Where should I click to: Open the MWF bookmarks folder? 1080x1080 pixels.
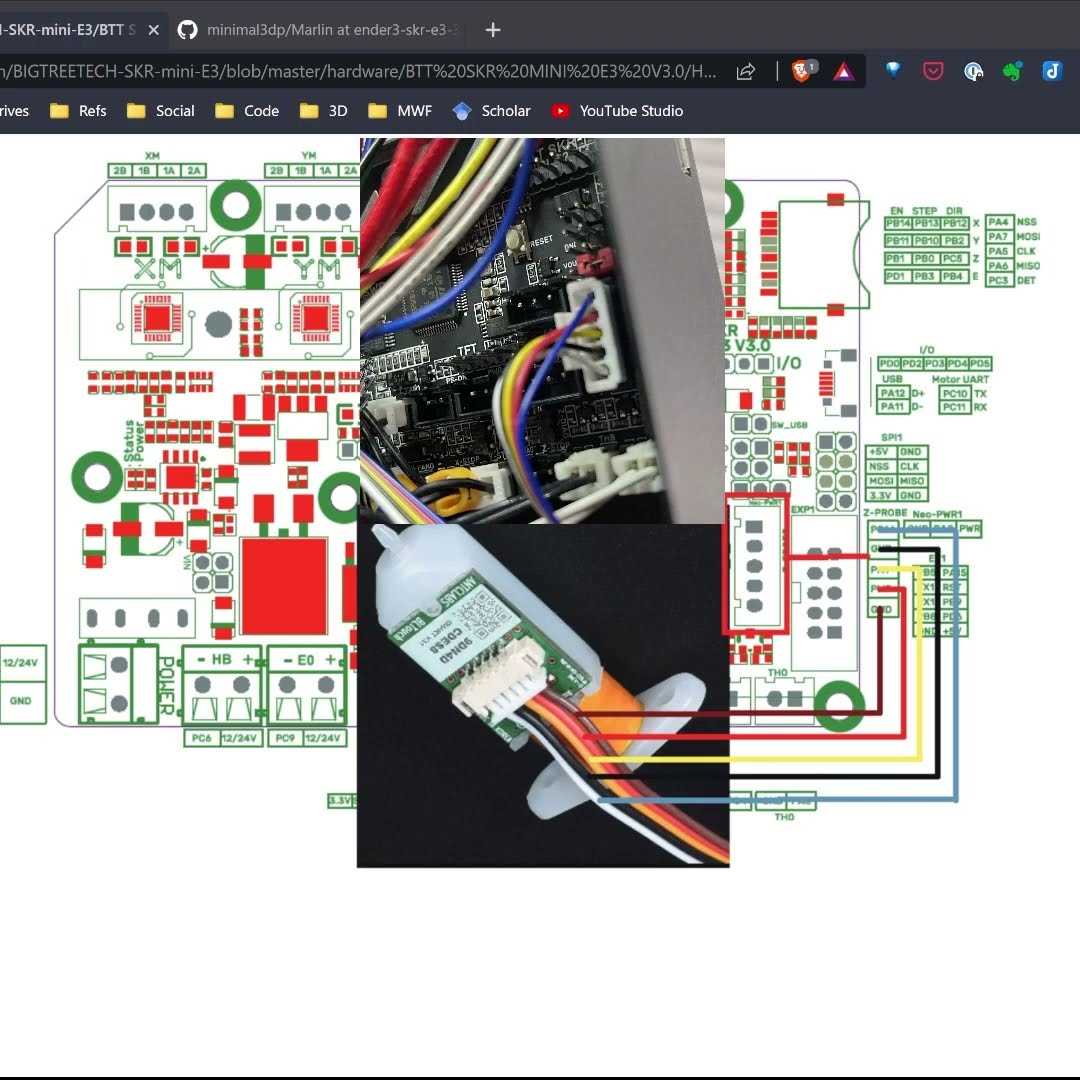tap(400, 111)
